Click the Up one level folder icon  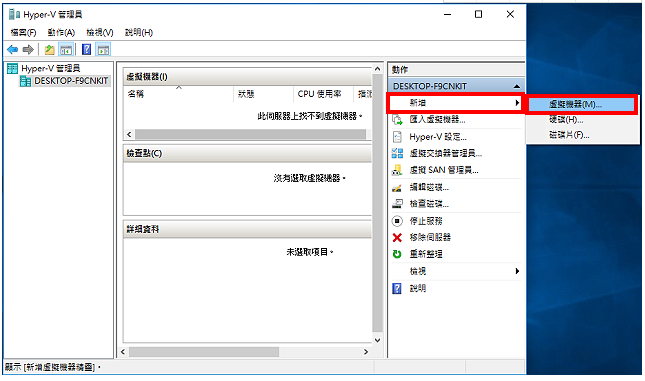[x=49, y=50]
